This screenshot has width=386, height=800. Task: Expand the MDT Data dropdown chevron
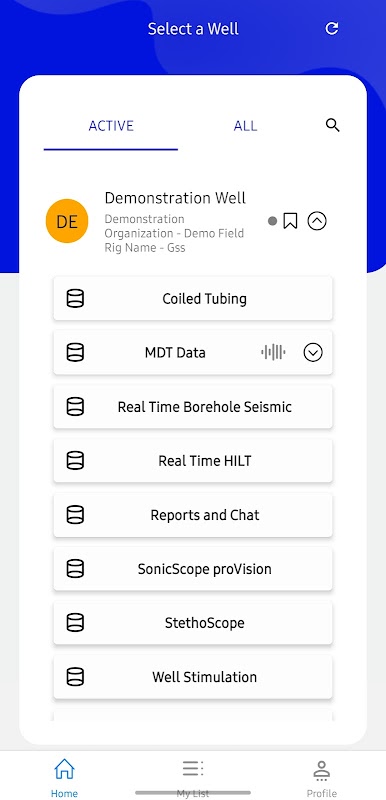point(313,352)
